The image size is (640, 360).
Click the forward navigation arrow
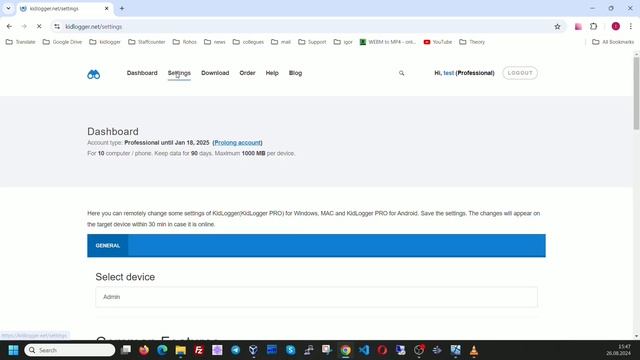[x=24, y=27]
